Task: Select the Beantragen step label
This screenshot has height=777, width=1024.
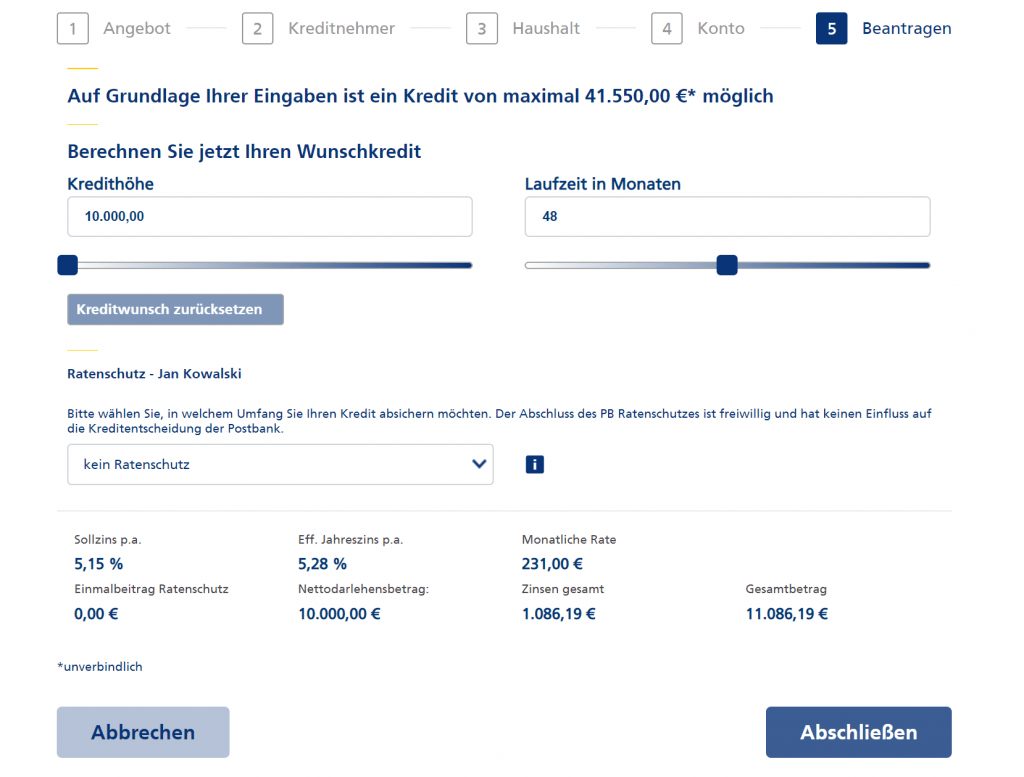Action: [x=906, y=28]
